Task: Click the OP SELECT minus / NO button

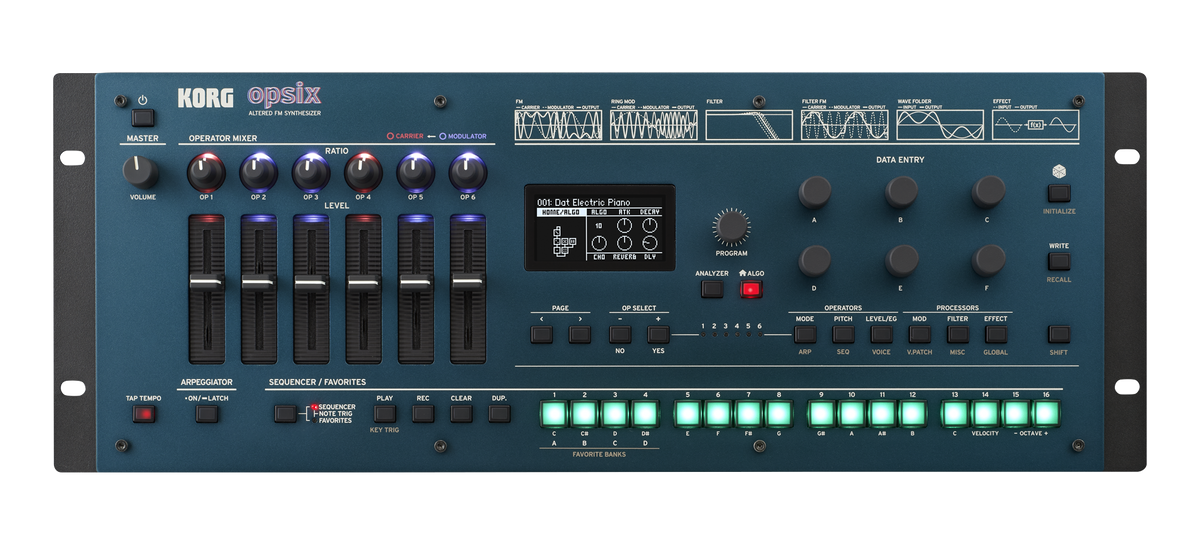Action: (620, 334)
